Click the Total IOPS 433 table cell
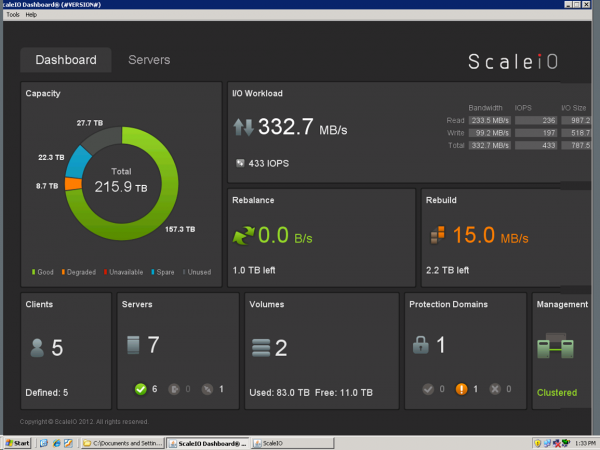Viewport: 600px width, 450px height. click(536, 145)
